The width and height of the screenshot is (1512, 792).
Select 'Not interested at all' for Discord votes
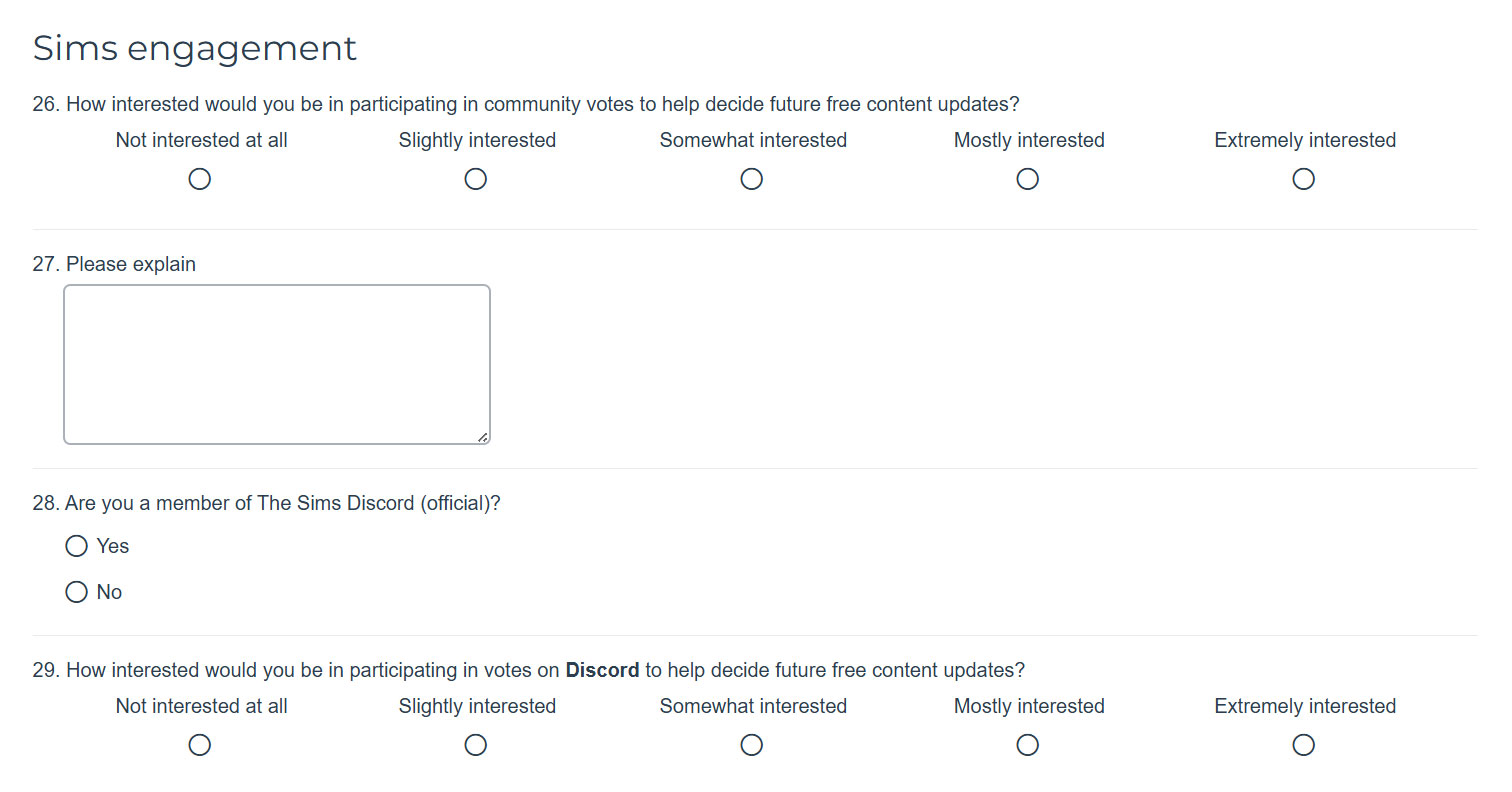(200, 745)
